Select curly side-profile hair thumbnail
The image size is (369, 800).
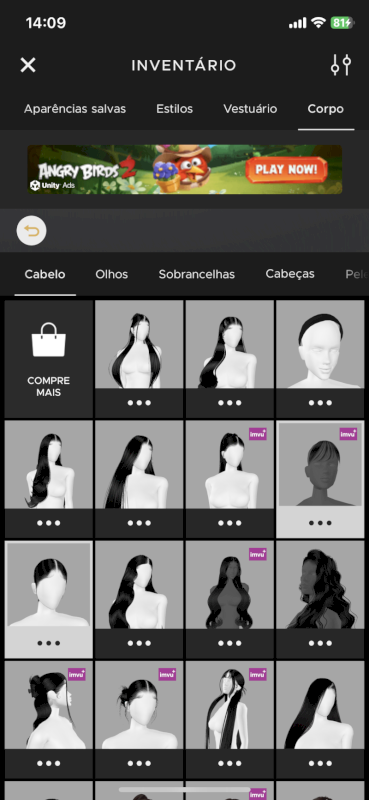320,585
